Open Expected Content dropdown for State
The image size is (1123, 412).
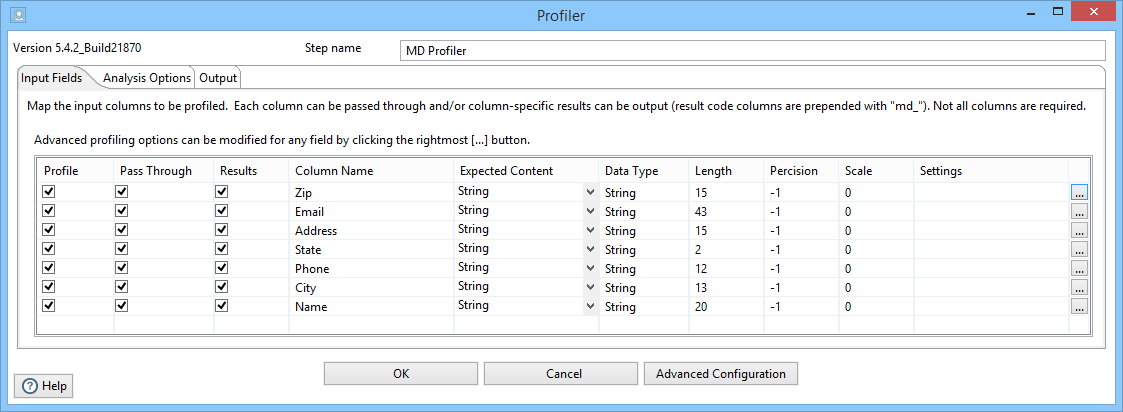(590, 249)
